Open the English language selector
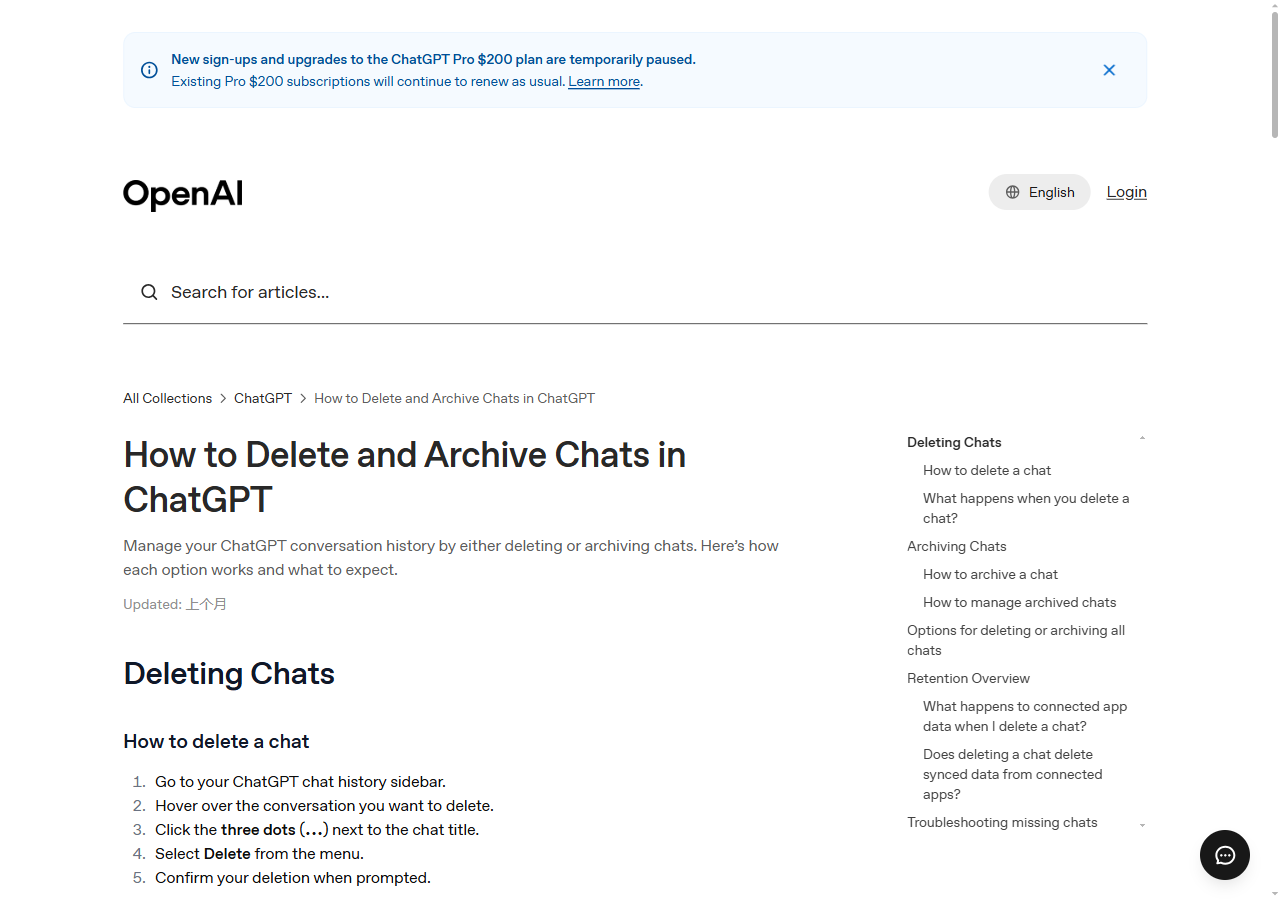This screenshot has width=1280, height=900. click(x=1039, y=192)
